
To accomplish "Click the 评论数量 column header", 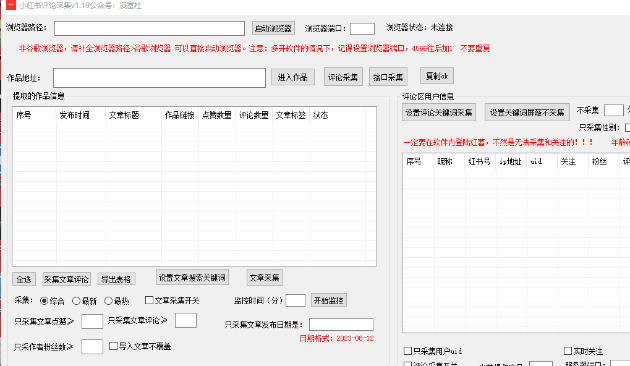I will [254, 115].
